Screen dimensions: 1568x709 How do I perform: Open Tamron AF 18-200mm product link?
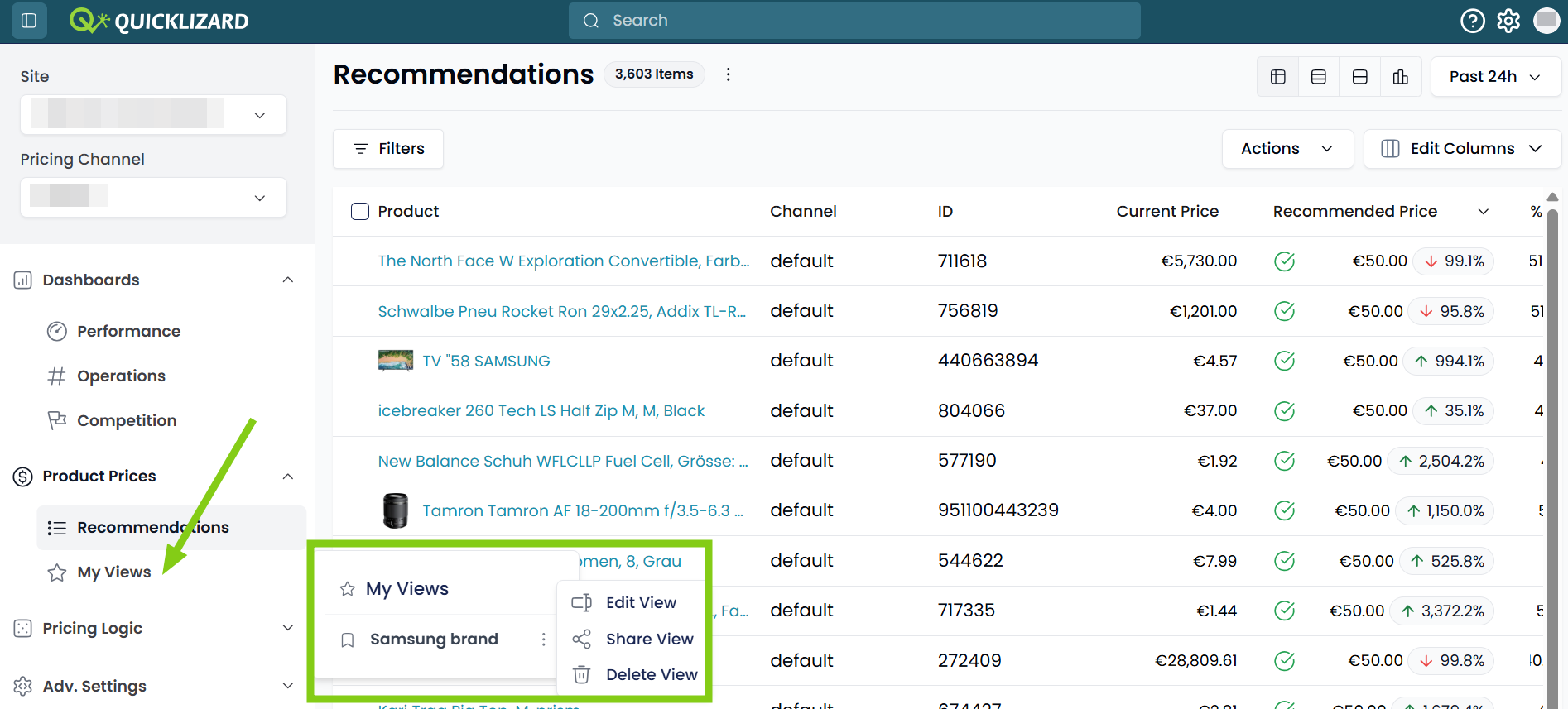[x=583, y=511]
